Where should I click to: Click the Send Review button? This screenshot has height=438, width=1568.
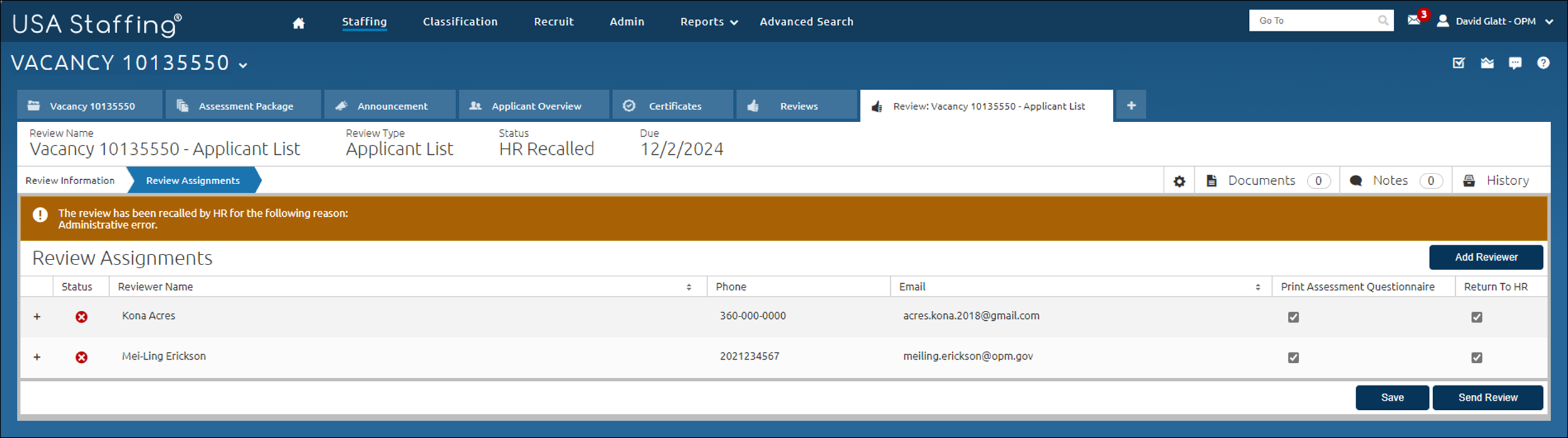[1488, 397]
